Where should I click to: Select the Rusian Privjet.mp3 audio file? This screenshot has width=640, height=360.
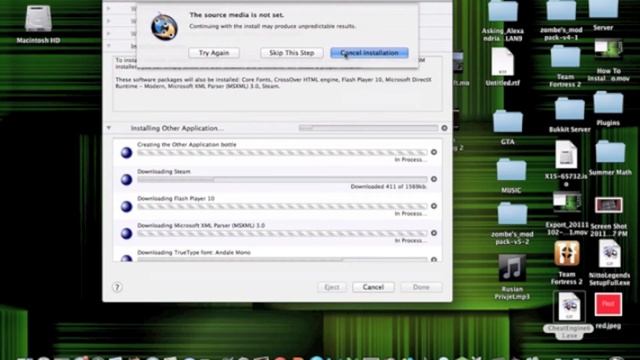click(512, 268)
